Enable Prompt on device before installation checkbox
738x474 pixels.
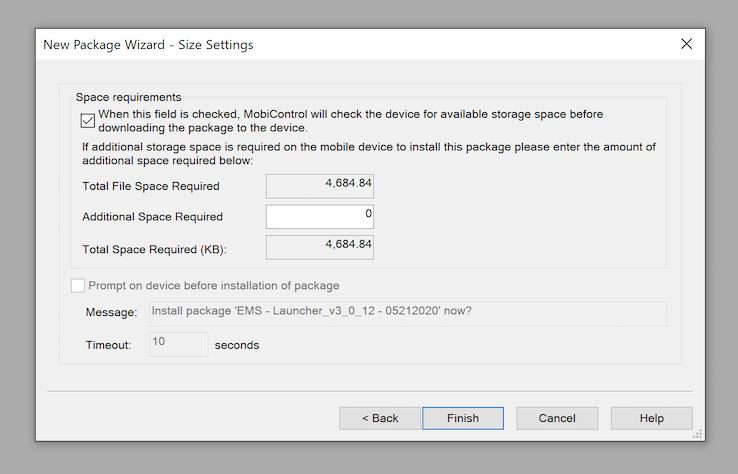tap(78, 286)
